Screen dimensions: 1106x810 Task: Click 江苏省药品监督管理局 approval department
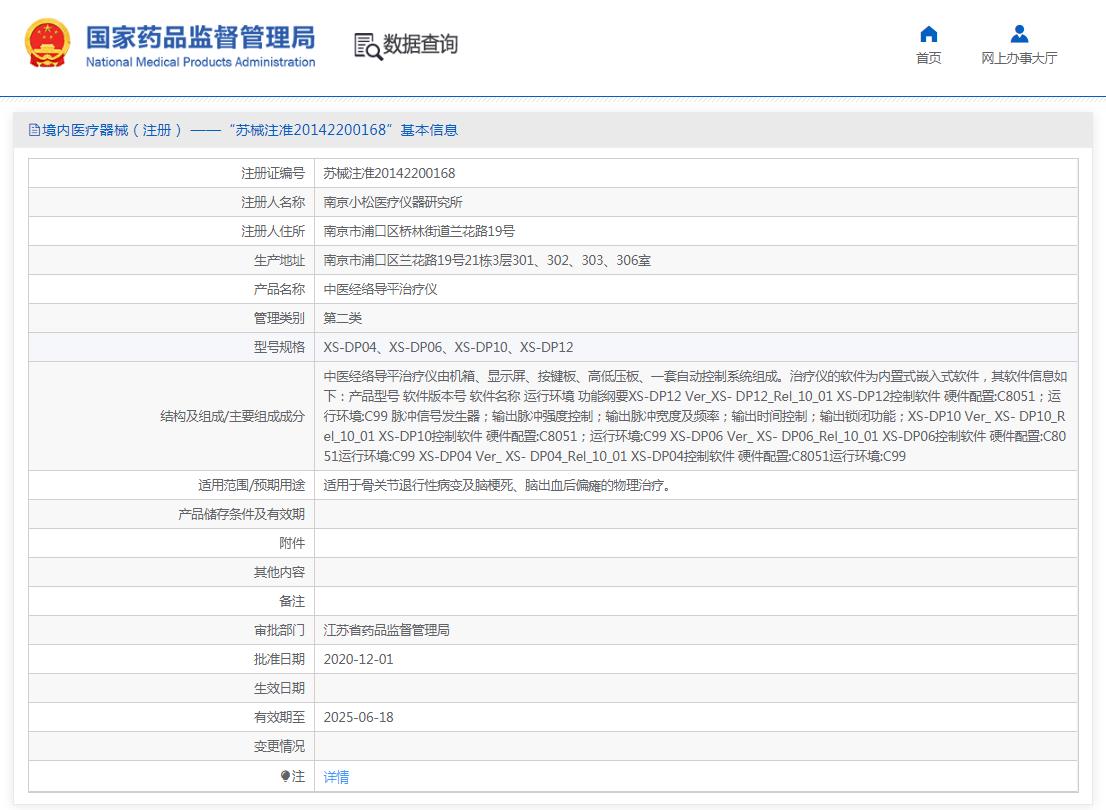(x=386, y=630)
